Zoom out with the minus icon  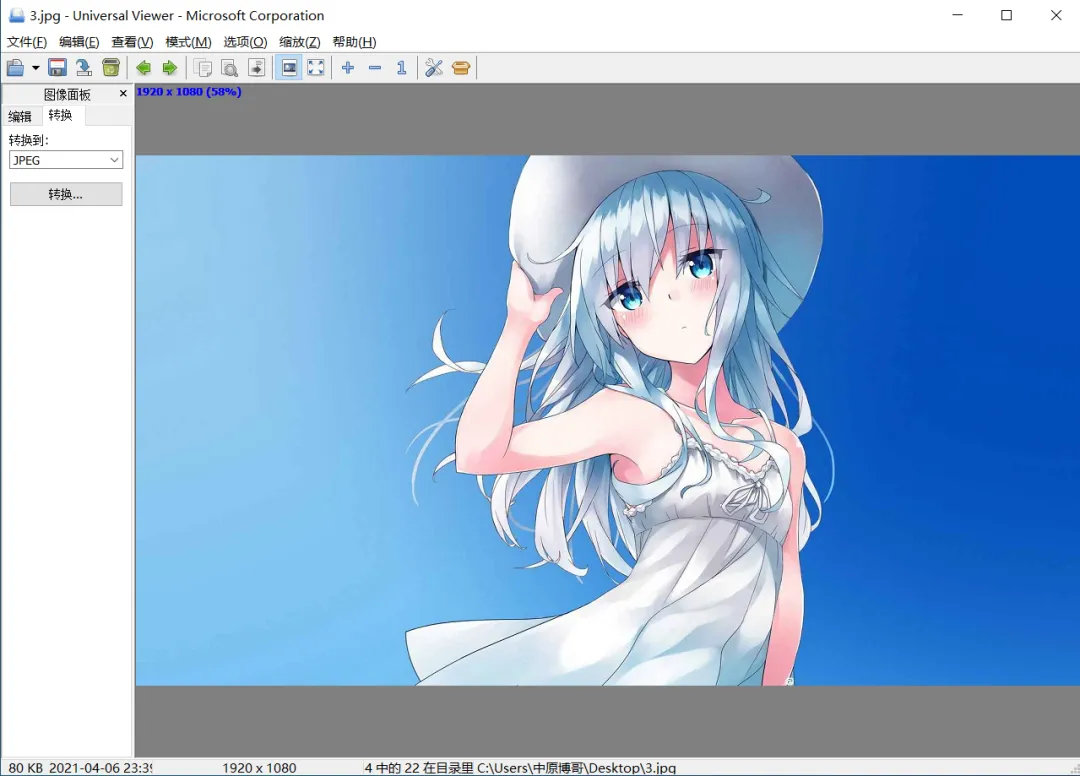click(375, 67)
